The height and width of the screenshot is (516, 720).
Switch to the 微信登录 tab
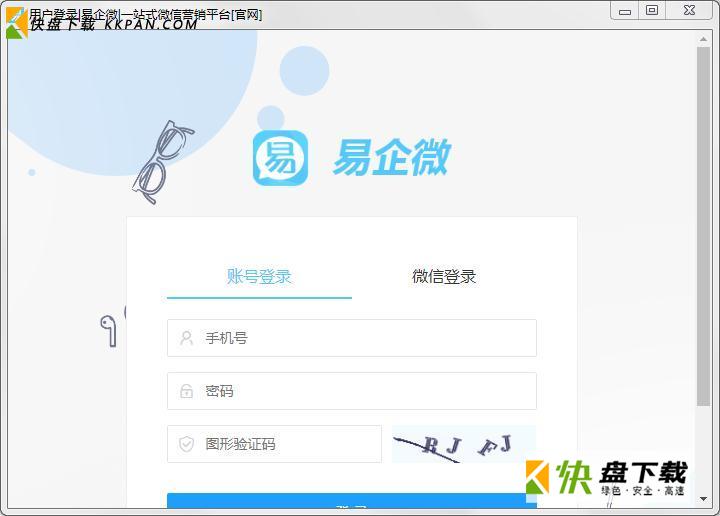point(444,277)
